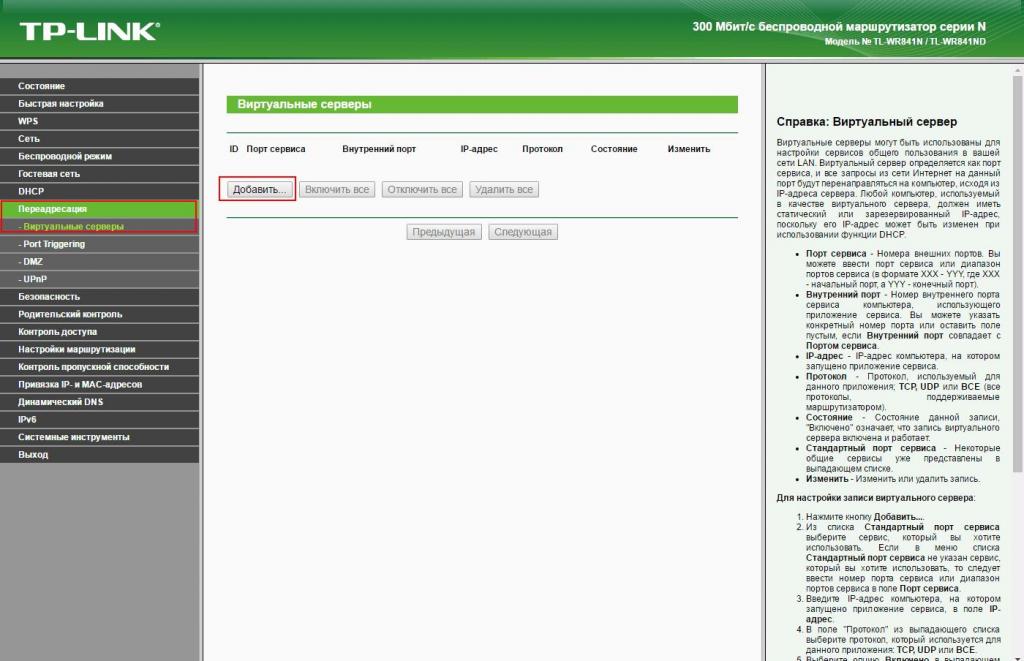Select Виртуальные серверы submenu item
Screen dimensions: 1024x661
(99, 227)
